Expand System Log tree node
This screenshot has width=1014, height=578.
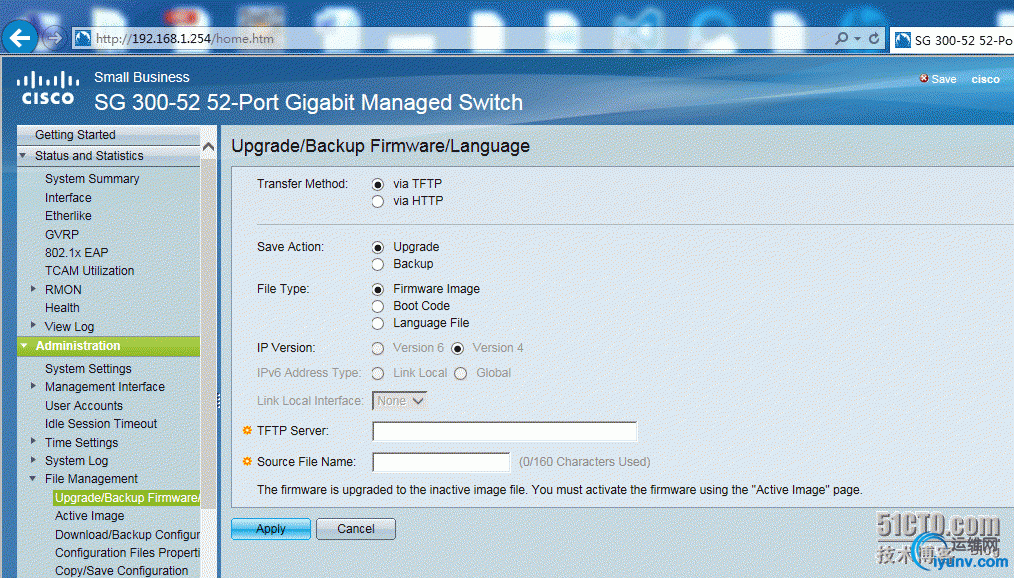coord(33,460)
